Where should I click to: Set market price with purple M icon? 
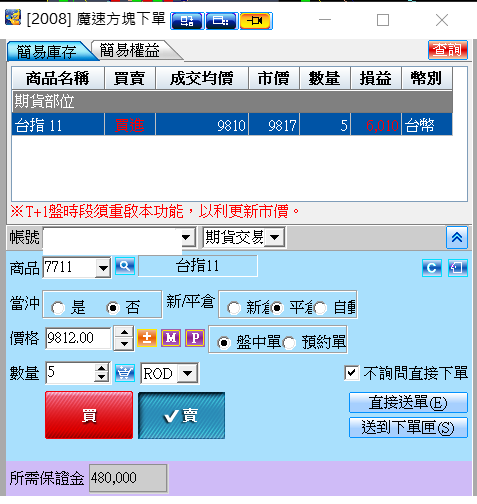click(171, 338)
